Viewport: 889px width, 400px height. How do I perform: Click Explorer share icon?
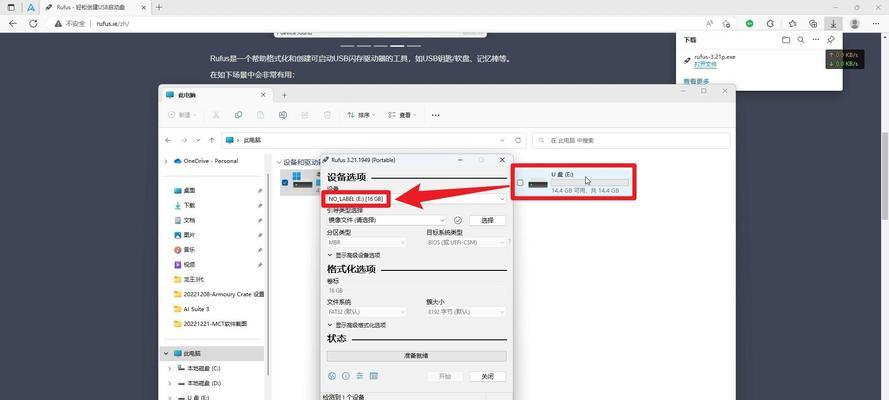pyautogui.click(x=305, y=115)
